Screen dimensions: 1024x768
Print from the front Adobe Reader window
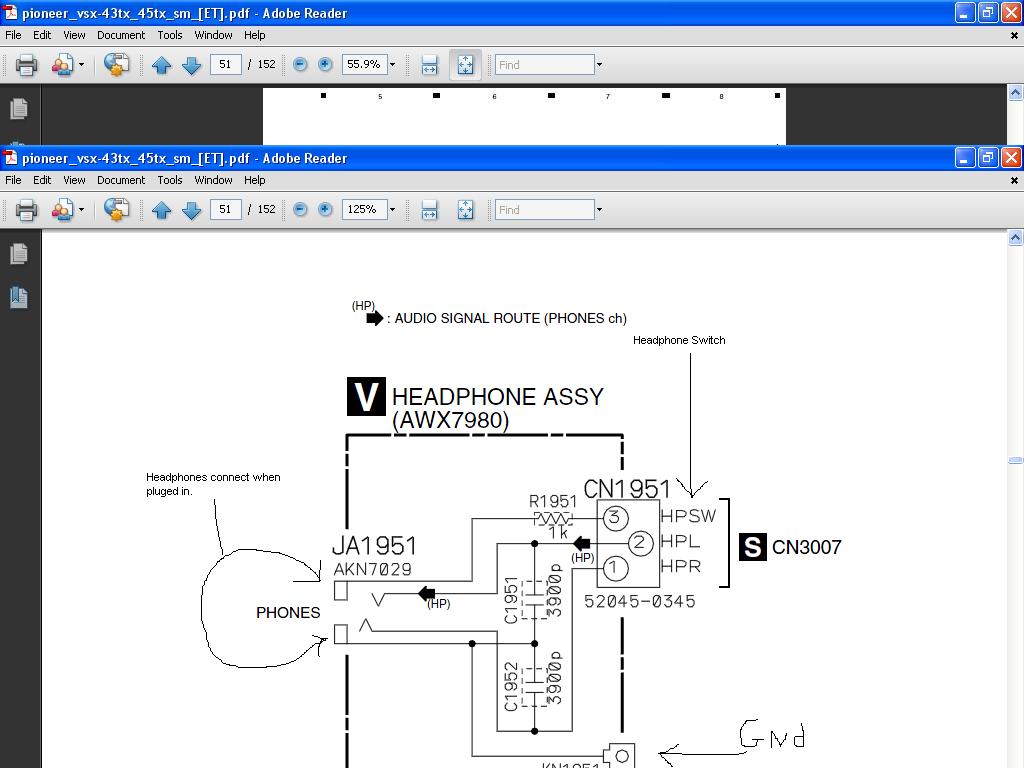pyautogui.click(x=26, y=210)
